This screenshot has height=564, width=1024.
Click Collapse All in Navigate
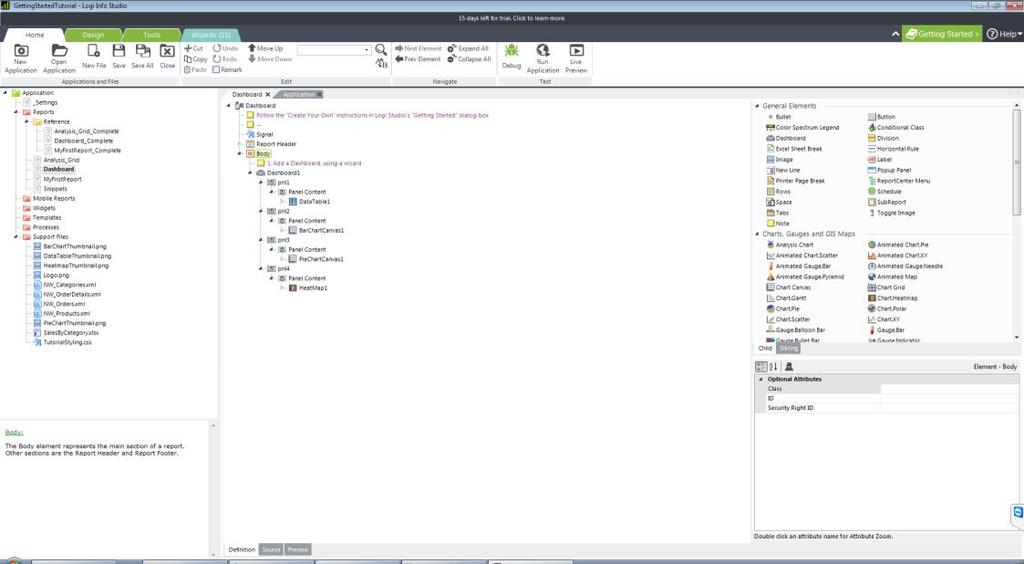coord(469,59)
